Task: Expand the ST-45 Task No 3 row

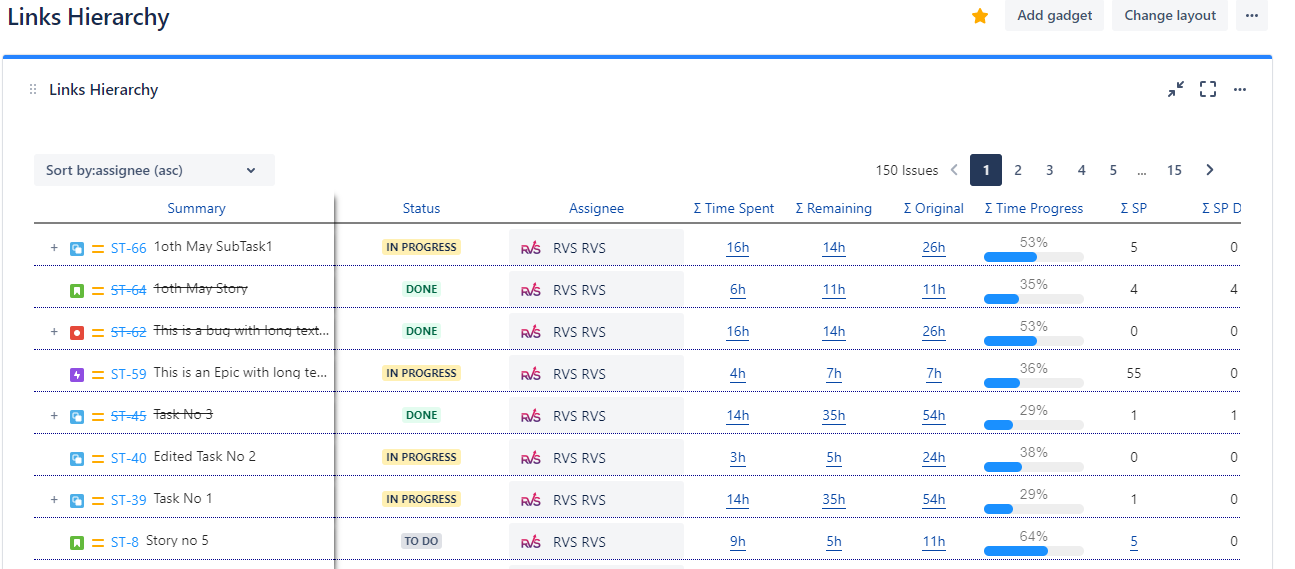Action: pos(54,415)
